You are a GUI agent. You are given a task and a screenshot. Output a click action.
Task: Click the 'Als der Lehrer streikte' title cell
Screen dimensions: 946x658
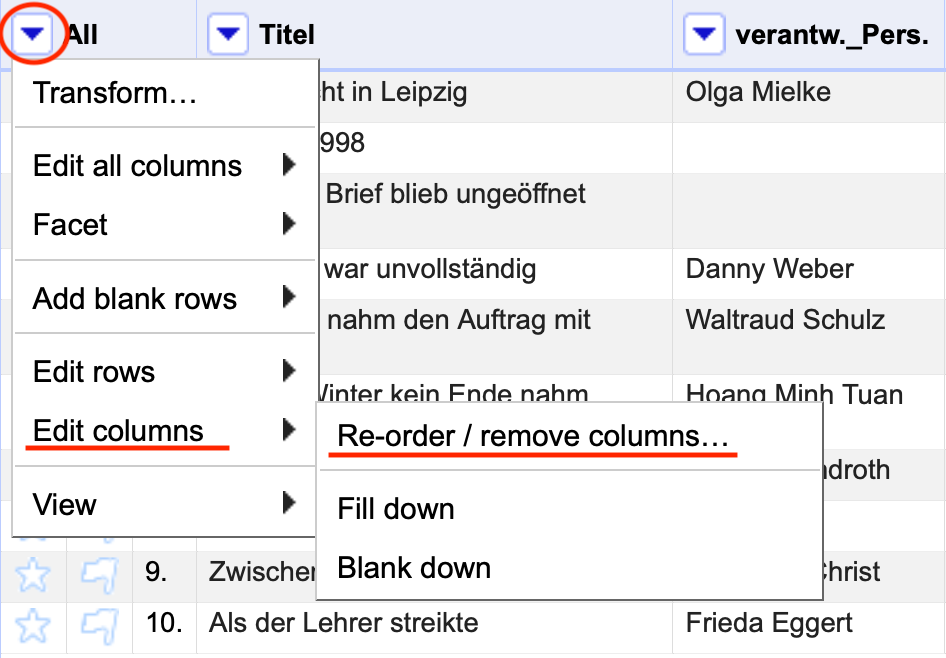[x=344, y=624]
